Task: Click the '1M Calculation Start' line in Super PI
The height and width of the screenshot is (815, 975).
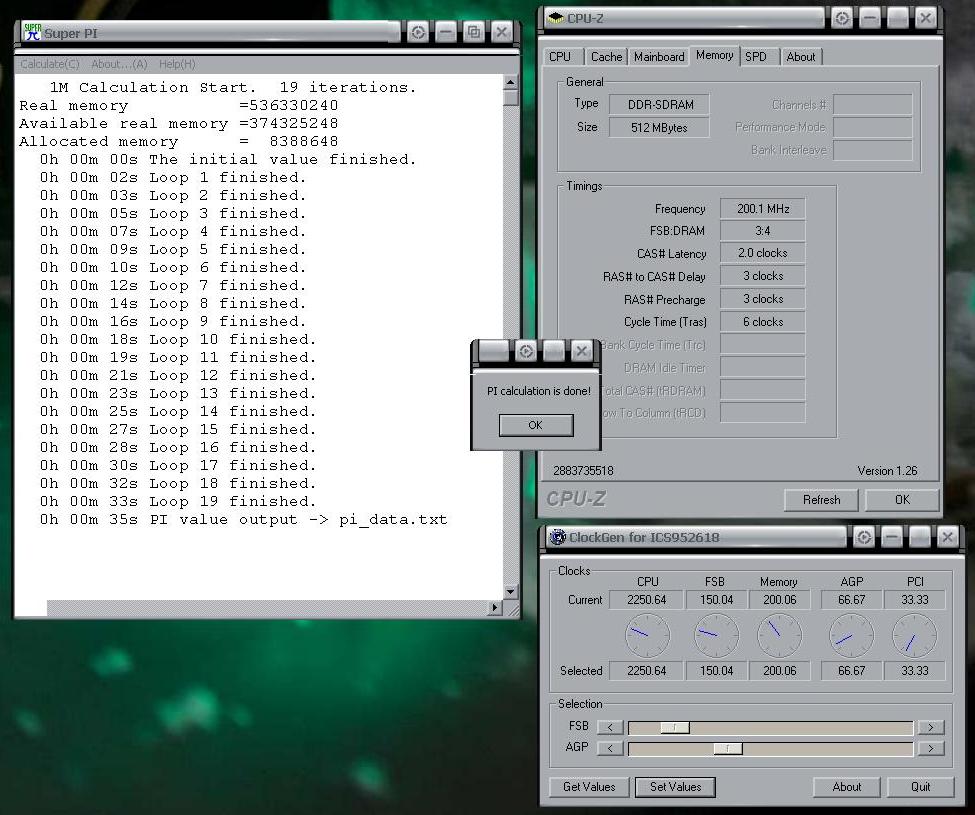Action: click(233, 88)
